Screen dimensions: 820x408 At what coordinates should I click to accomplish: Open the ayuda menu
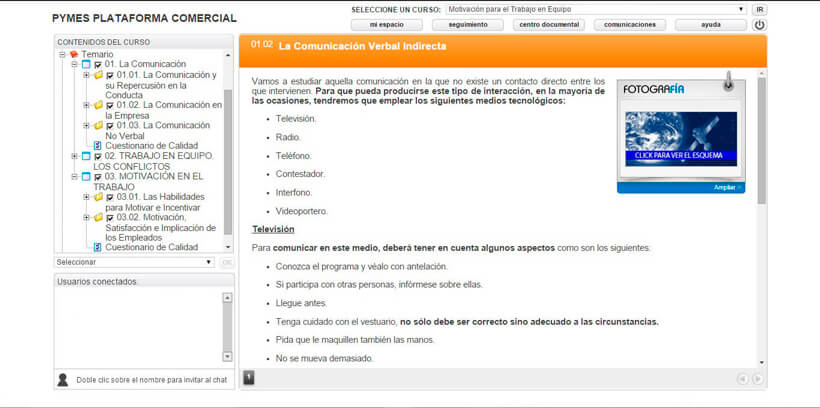[x=711, y=25]
